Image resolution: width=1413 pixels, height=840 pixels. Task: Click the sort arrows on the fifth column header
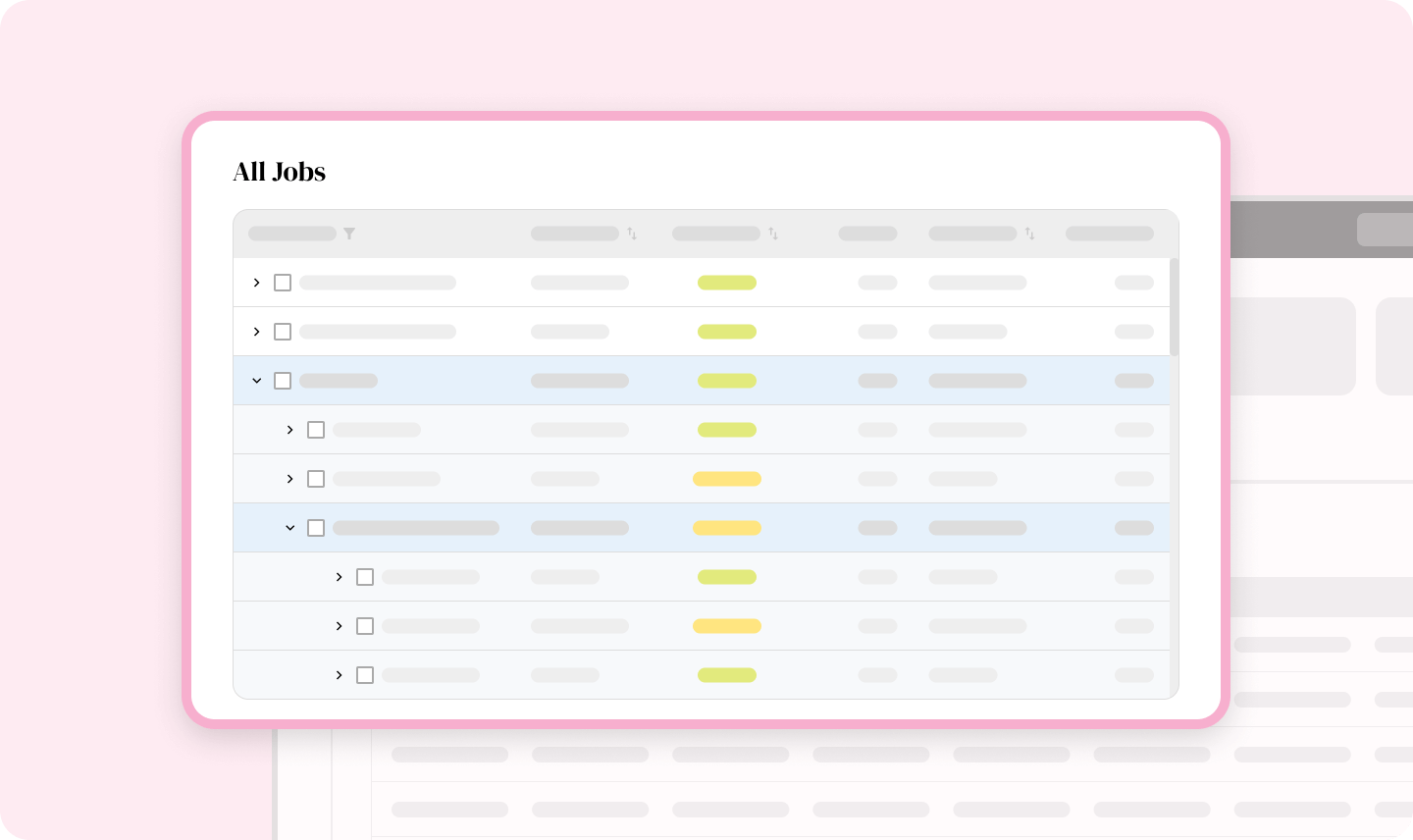(x=1029, y=234)
